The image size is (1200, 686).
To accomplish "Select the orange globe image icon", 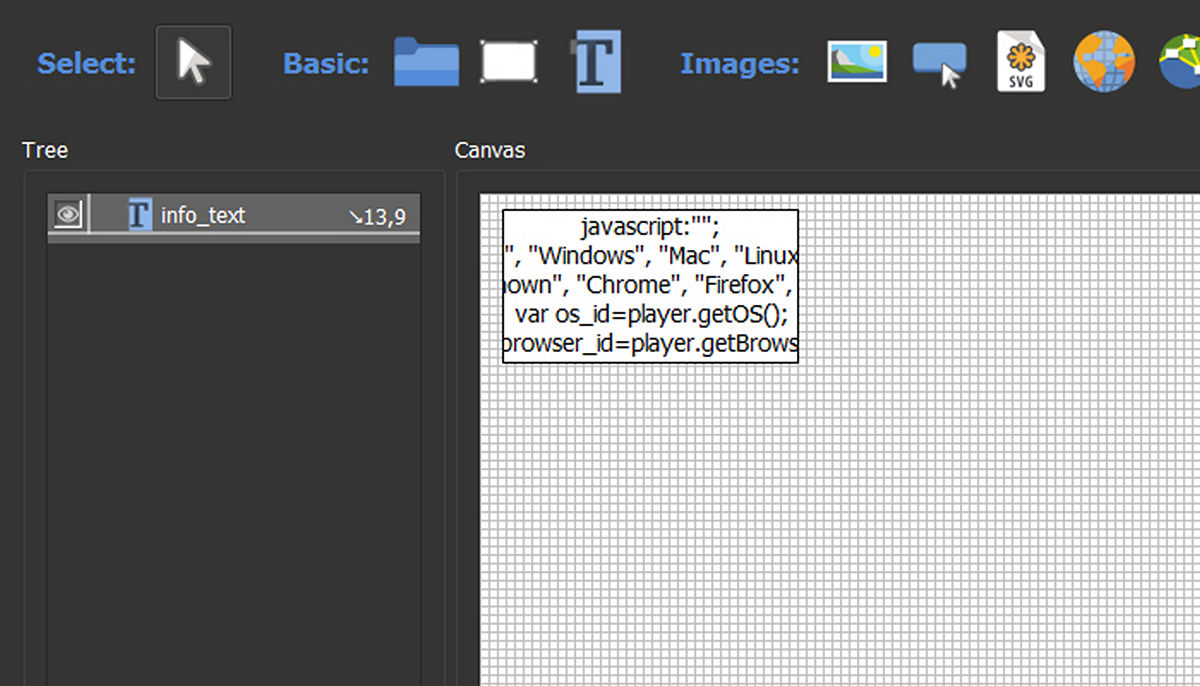I will (1104, 62).
